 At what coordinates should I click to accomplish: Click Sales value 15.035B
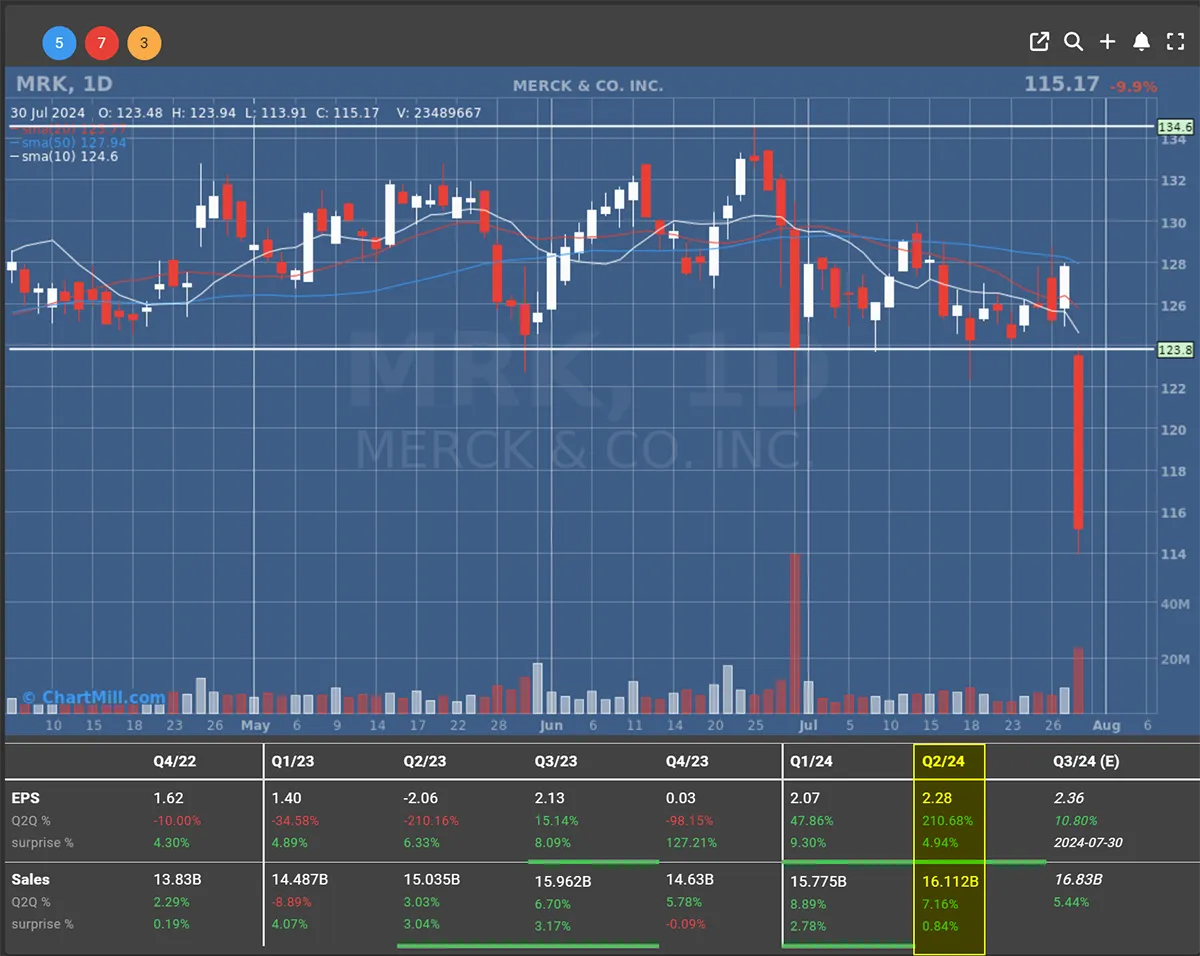point(431,879)
